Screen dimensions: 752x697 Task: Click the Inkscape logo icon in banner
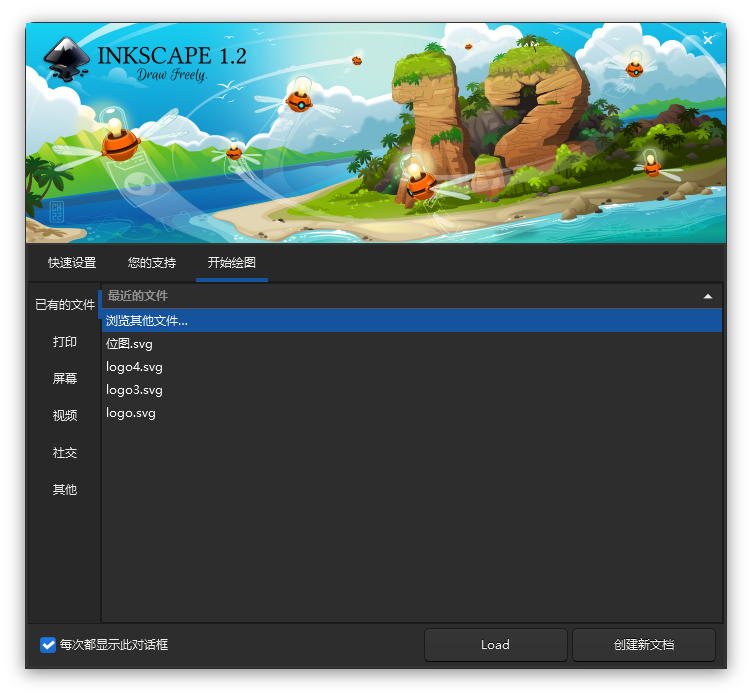click(x=67, y=59)
